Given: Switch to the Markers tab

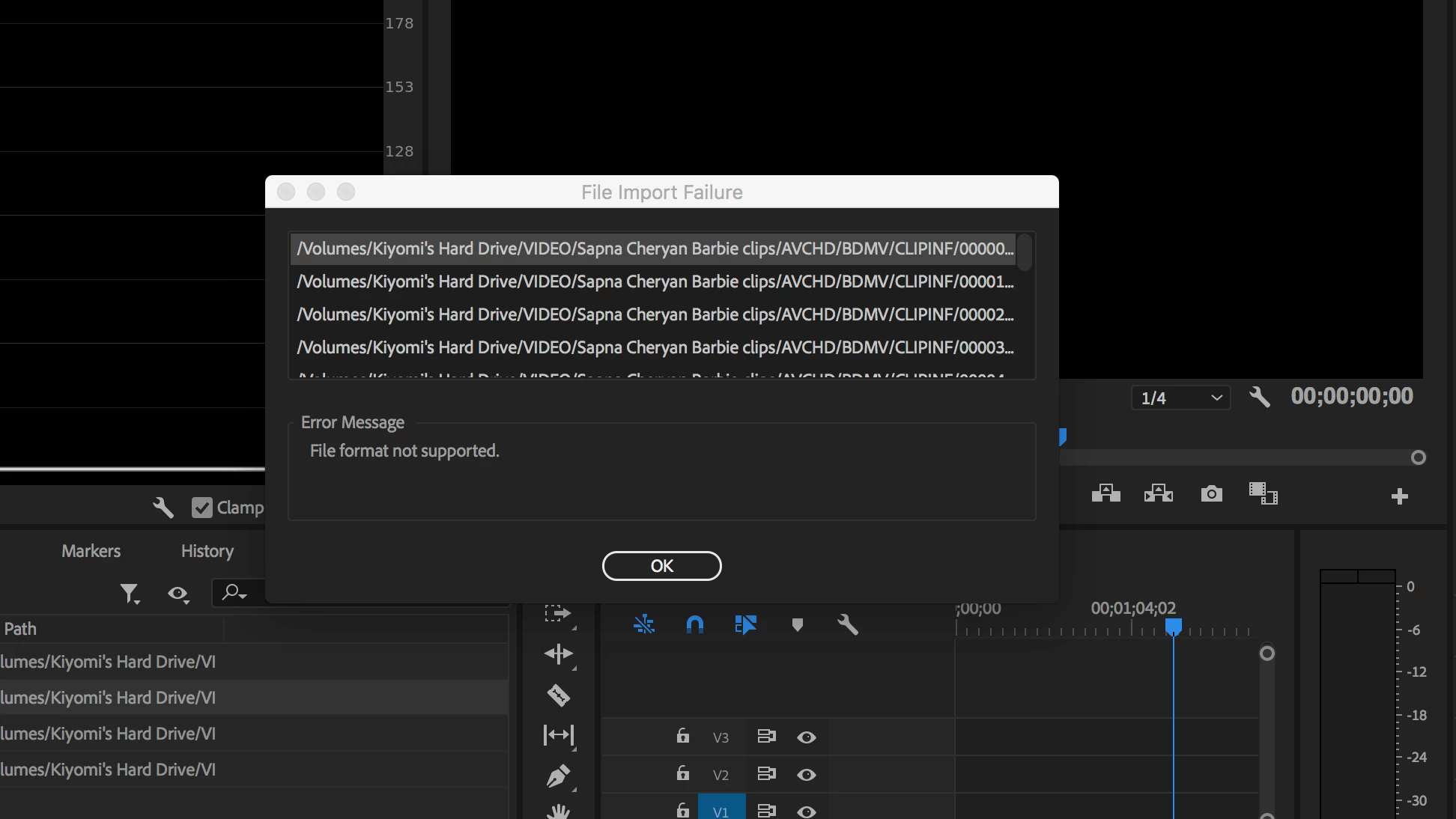Looking at the screenshot, I should pyautogui.click(x=91, y=551).
